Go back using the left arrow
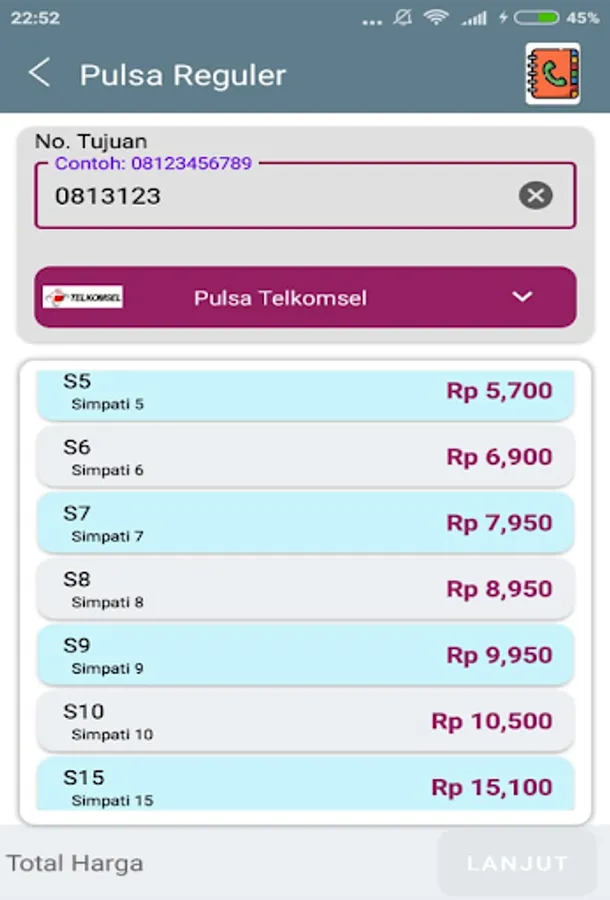Viewport: 610px width, 900px height. [39, 73]
